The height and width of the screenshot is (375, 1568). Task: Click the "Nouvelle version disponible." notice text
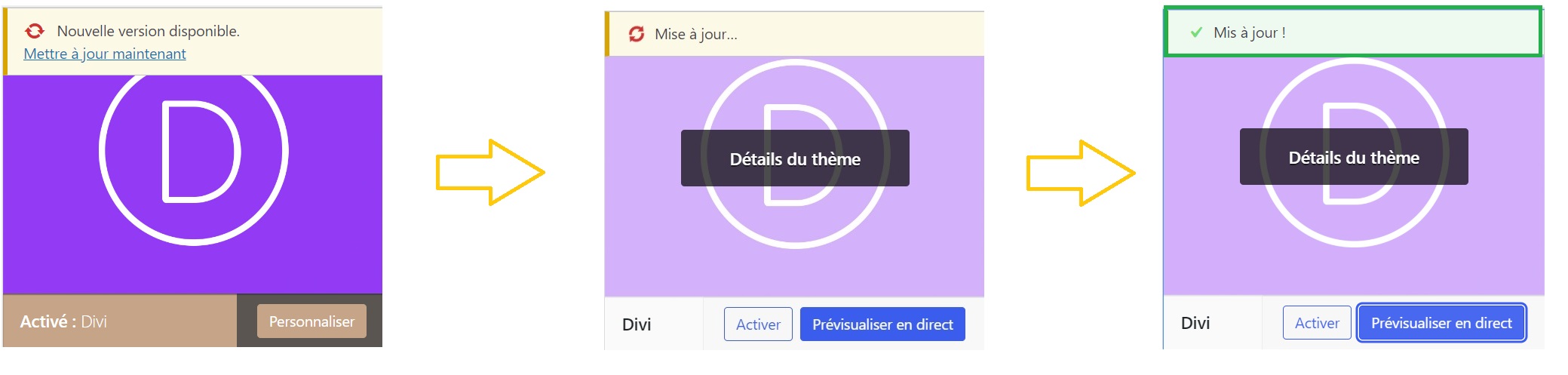(149, 31)
